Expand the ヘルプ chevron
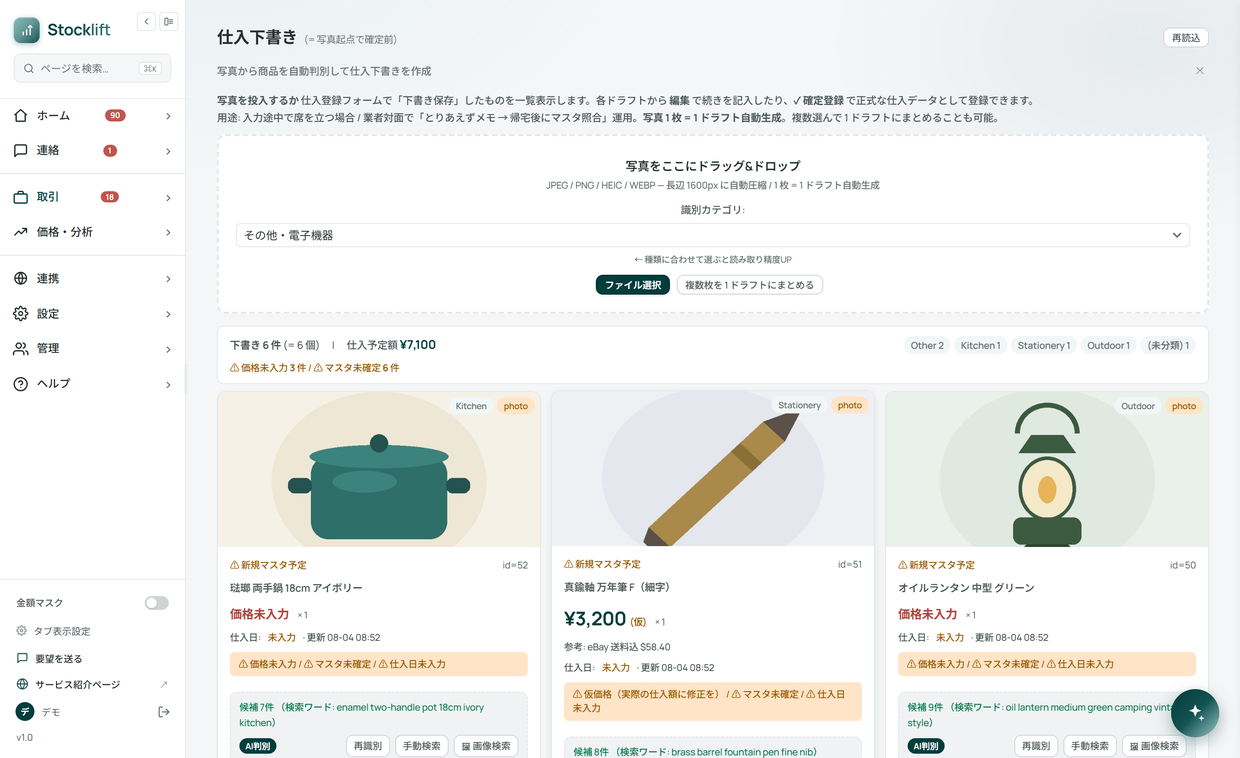Screen dimensions: 1240x758 (x=168, y=384)
